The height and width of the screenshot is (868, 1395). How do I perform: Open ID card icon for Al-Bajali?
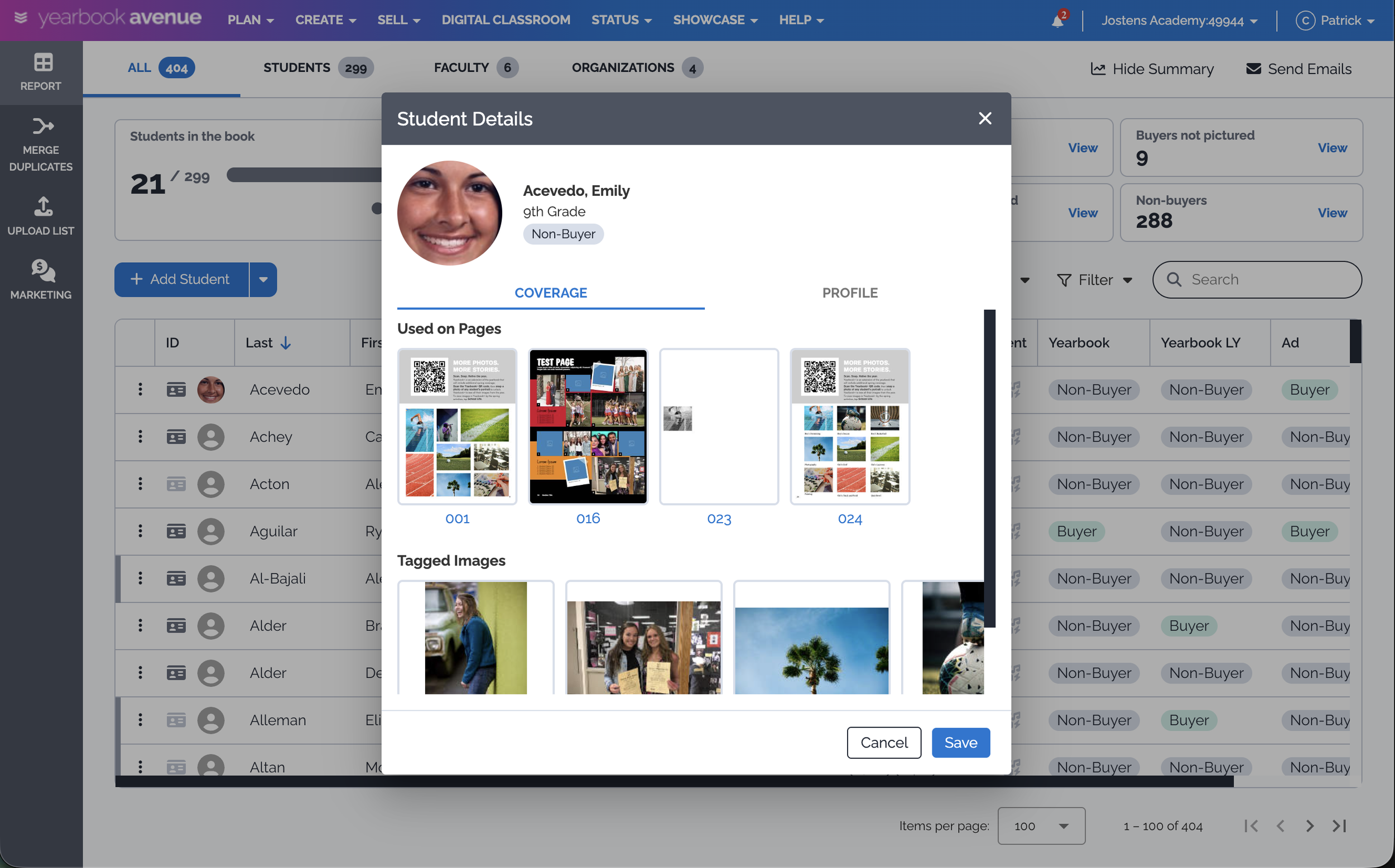pos(176,578)
